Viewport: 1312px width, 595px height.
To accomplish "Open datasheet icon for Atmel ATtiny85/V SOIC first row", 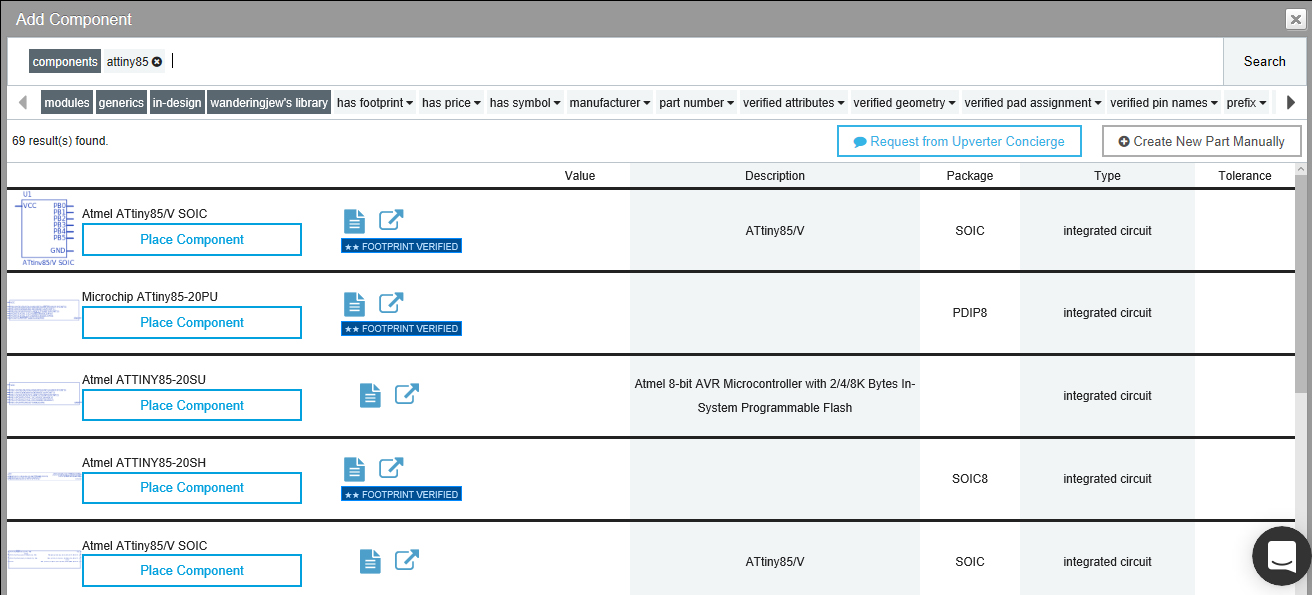I will (x=354, y=221).
